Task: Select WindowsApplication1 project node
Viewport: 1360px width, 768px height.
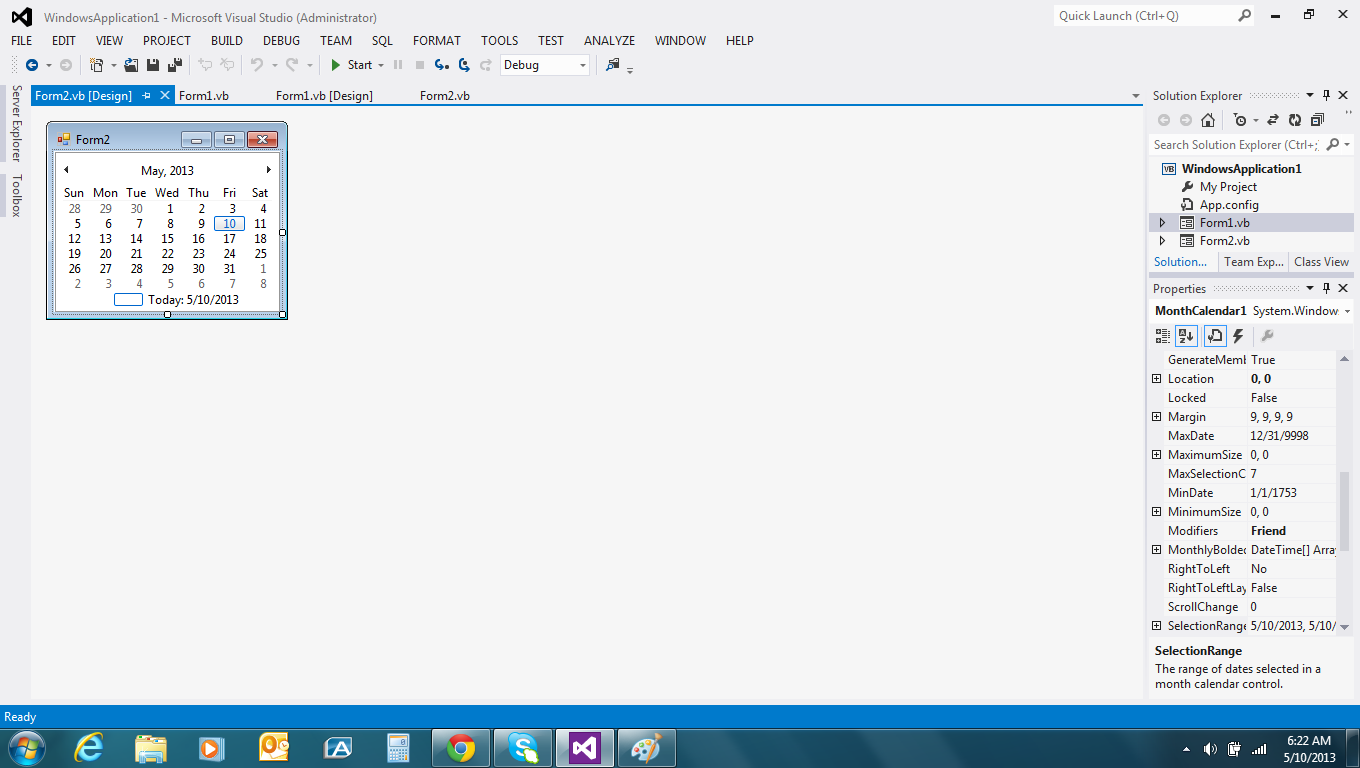Action: click(1241, 169)
